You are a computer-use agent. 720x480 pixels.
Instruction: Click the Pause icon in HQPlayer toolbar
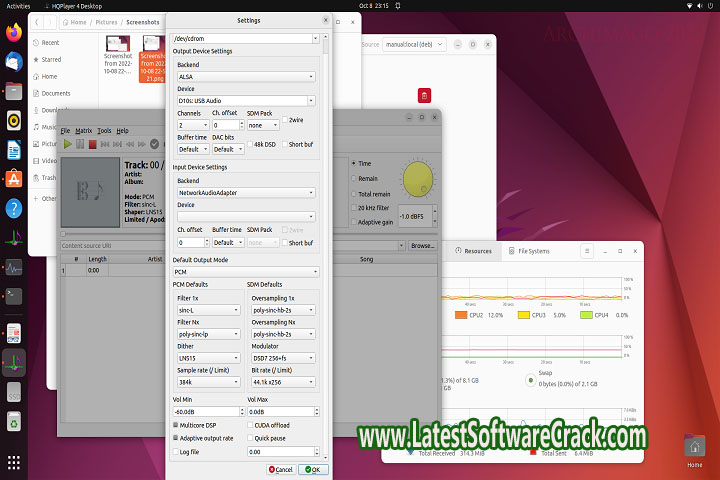coord(80,144)
